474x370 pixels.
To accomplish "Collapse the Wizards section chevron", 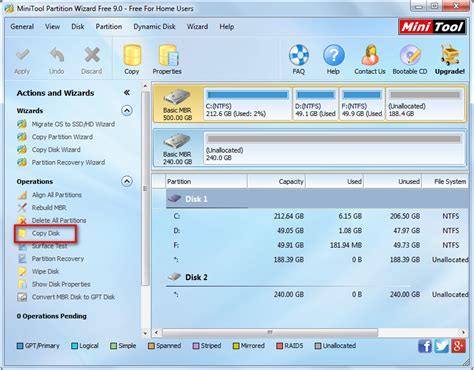I will pos(127,110).
